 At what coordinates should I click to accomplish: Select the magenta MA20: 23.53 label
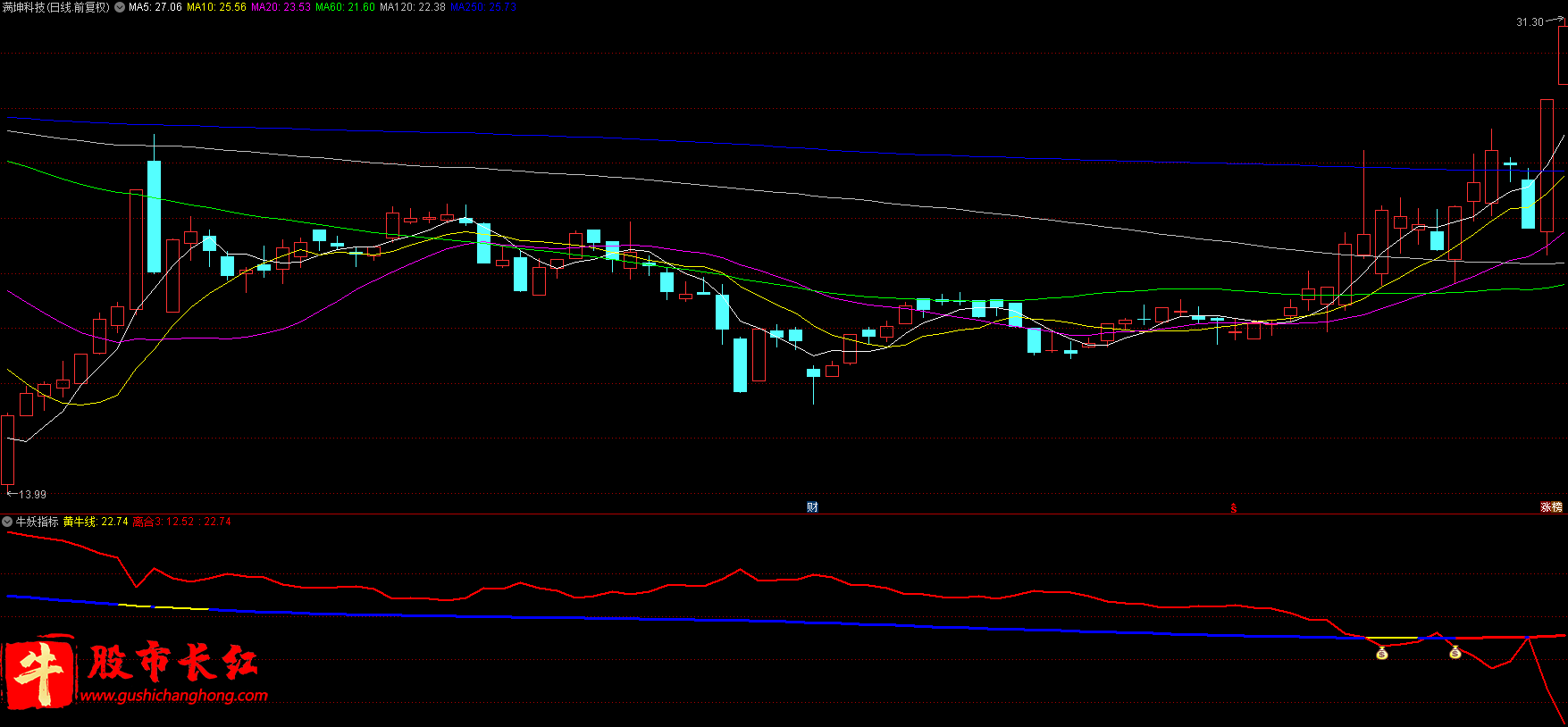281,7
